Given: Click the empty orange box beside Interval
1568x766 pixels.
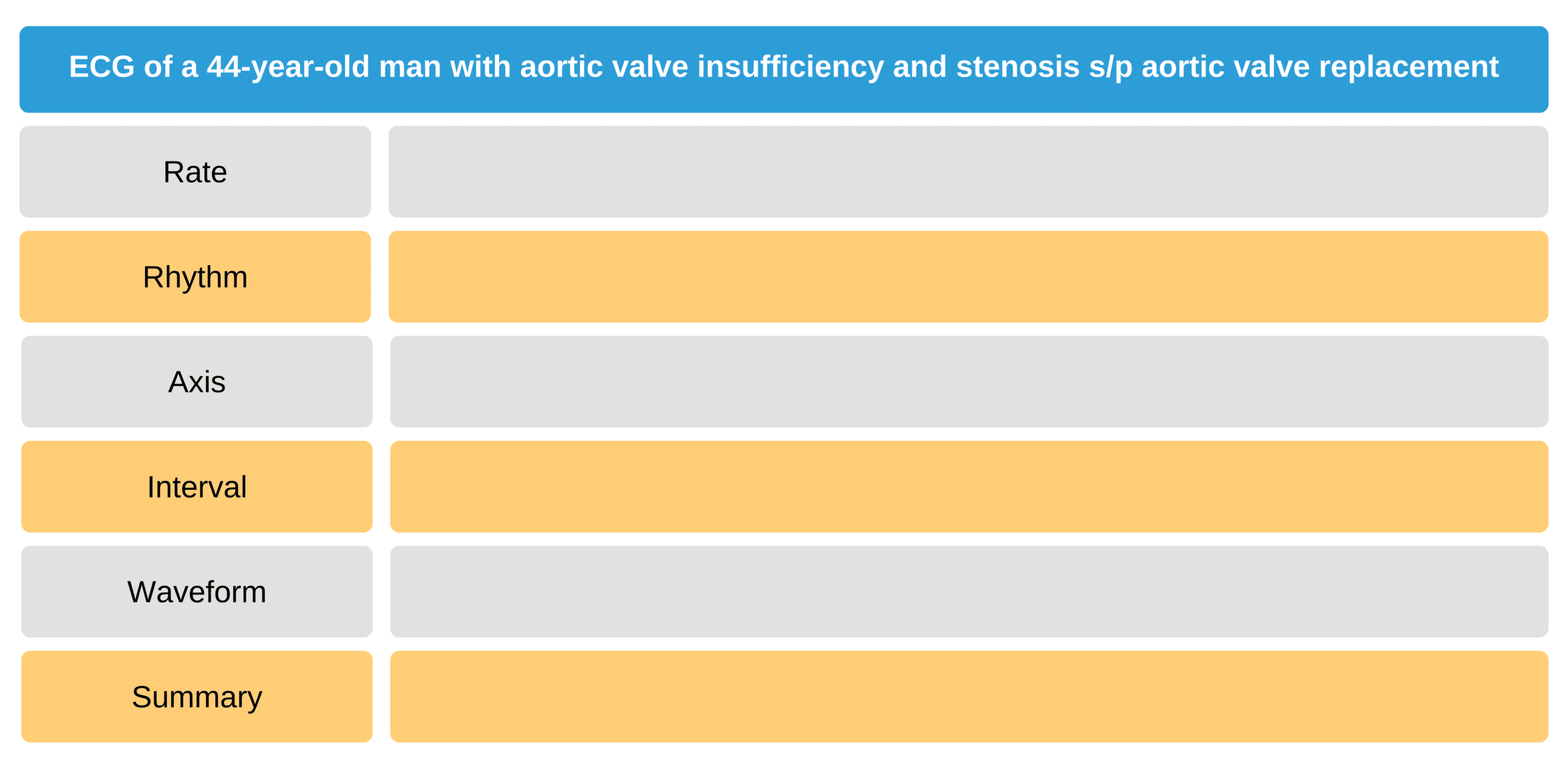Looking at the screenshot, I should coord(968,487).
